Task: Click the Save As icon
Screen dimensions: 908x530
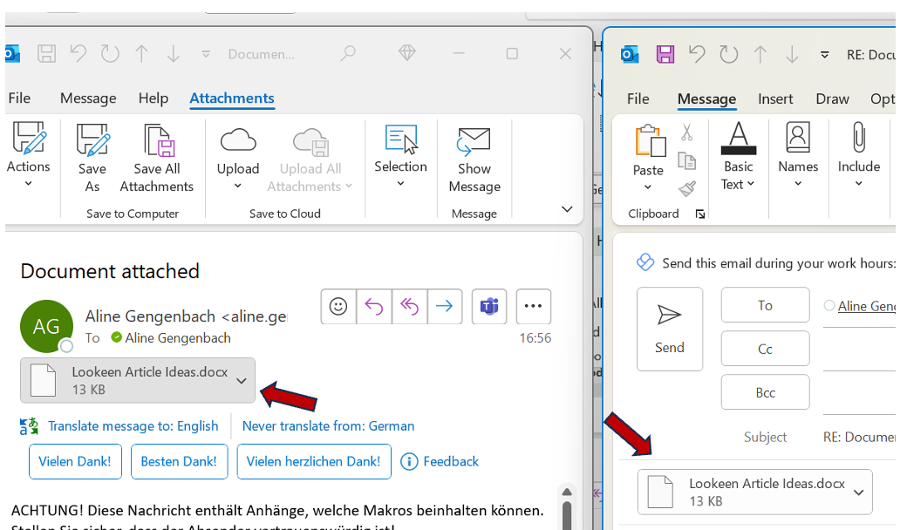Action: pos(92,142)
